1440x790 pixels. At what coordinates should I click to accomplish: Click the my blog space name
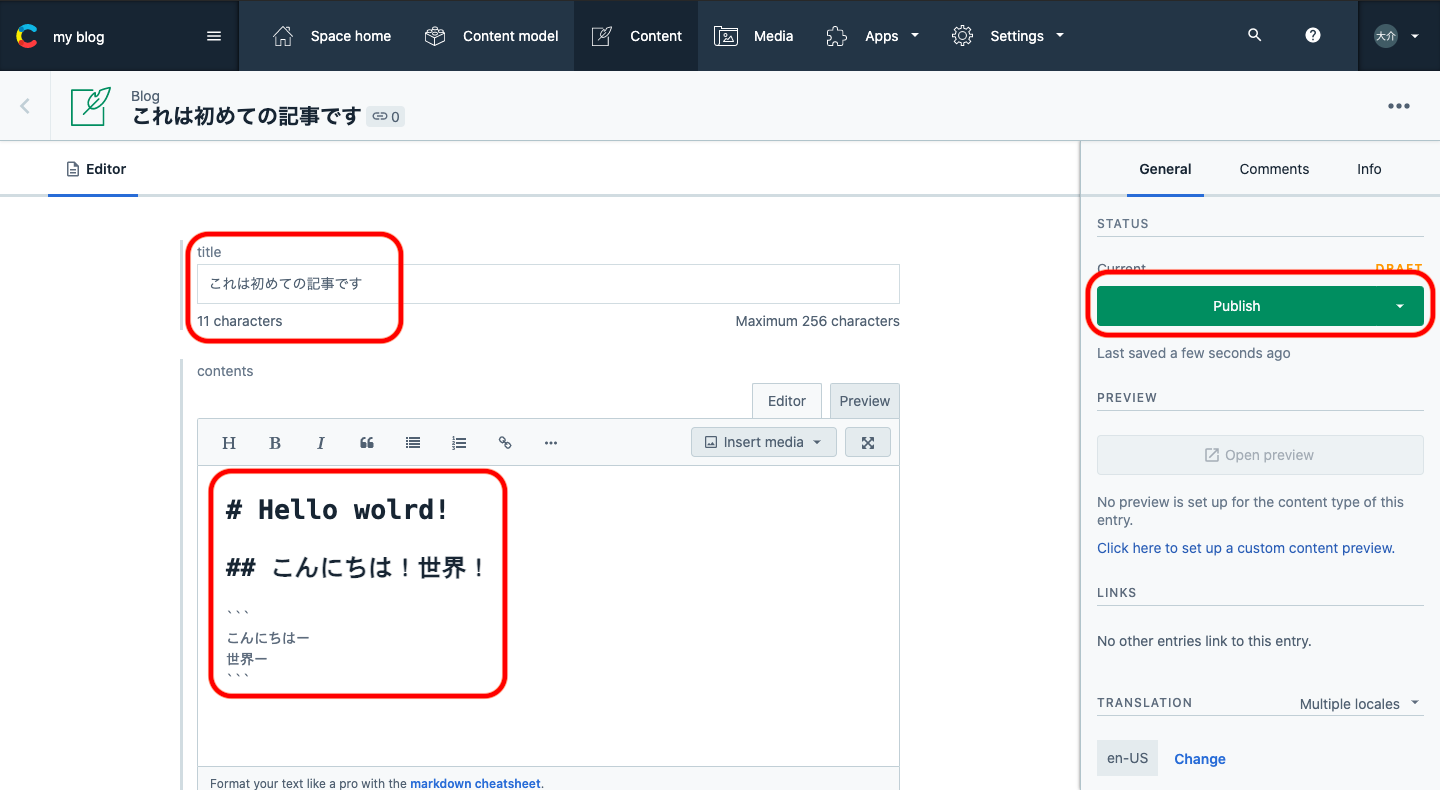click(79, 37)
